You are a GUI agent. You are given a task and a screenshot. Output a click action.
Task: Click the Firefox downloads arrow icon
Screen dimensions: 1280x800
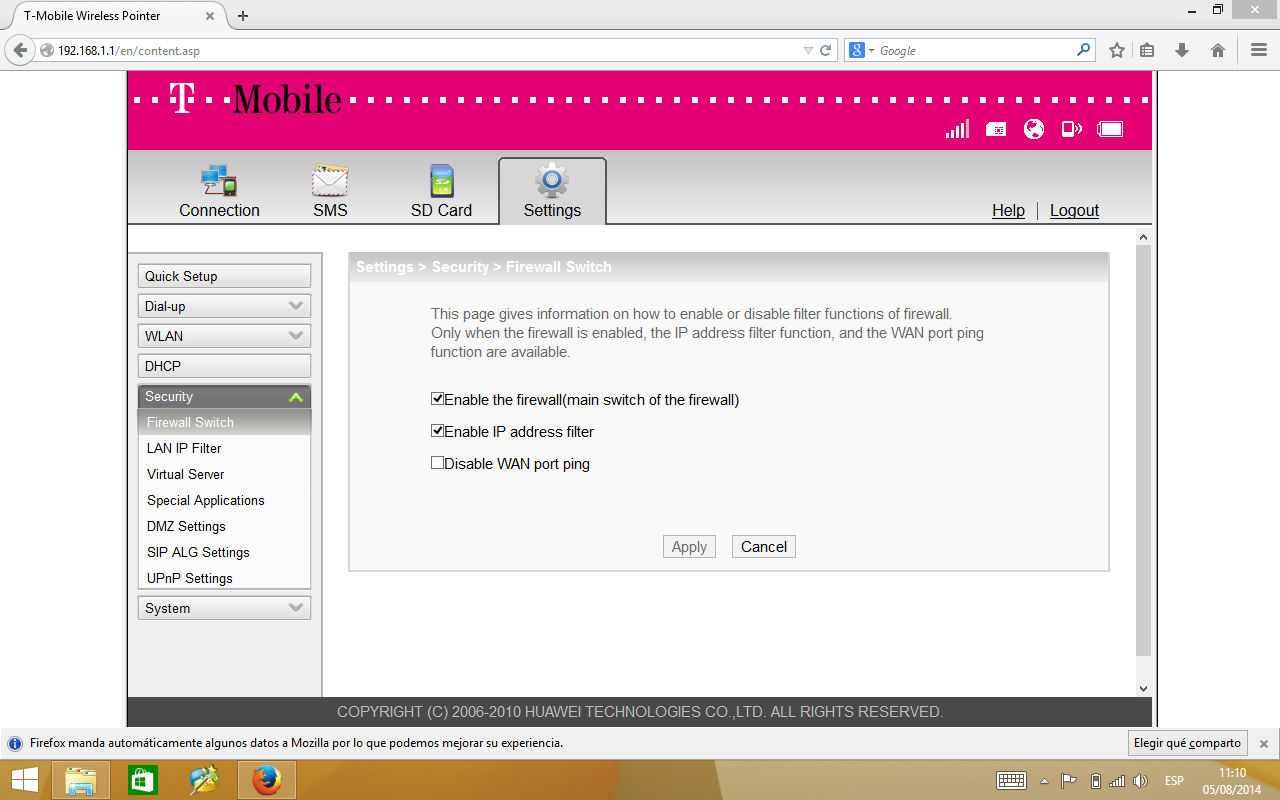1182,50
